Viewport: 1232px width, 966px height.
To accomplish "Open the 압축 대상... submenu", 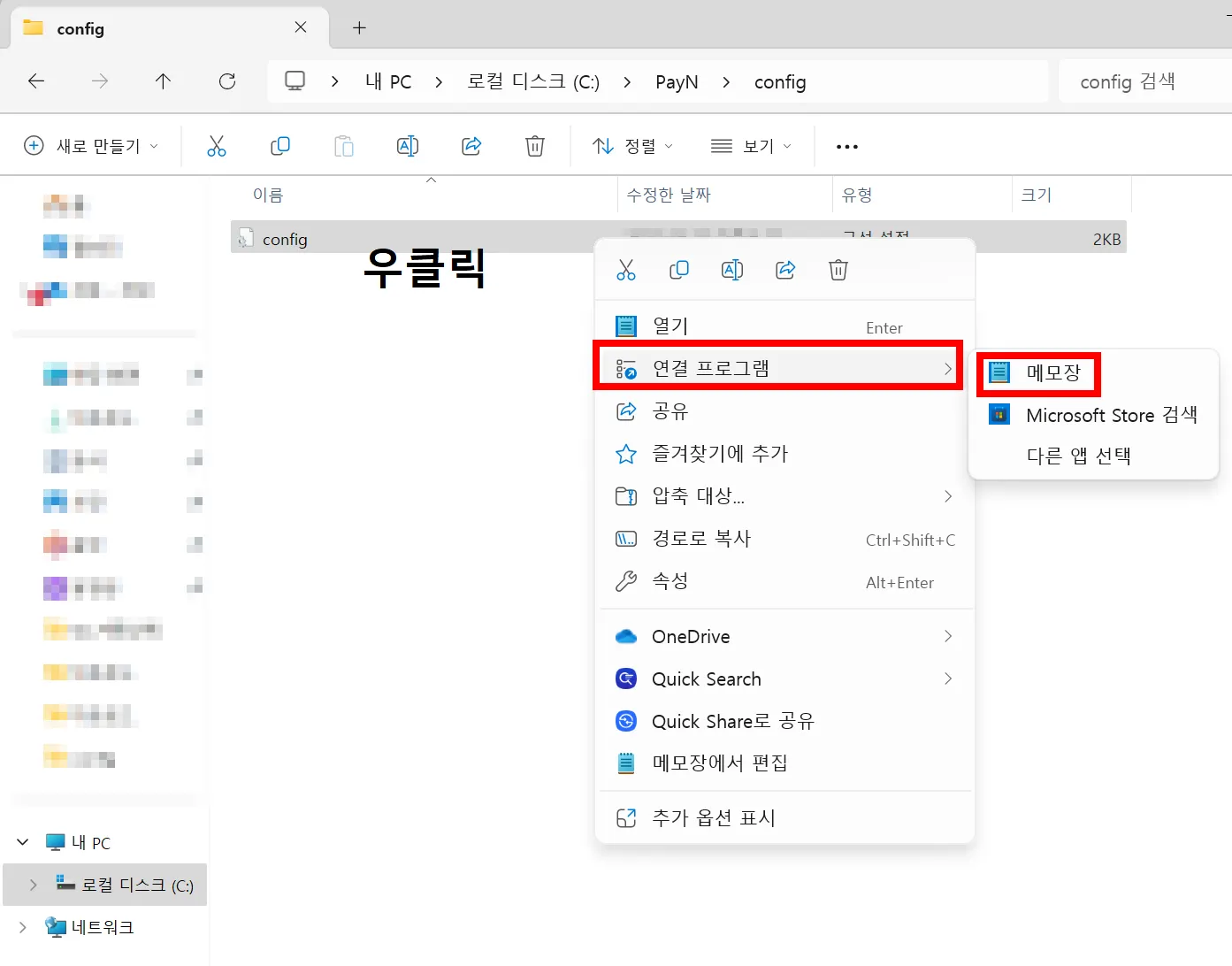I will [x=785, y=496].
